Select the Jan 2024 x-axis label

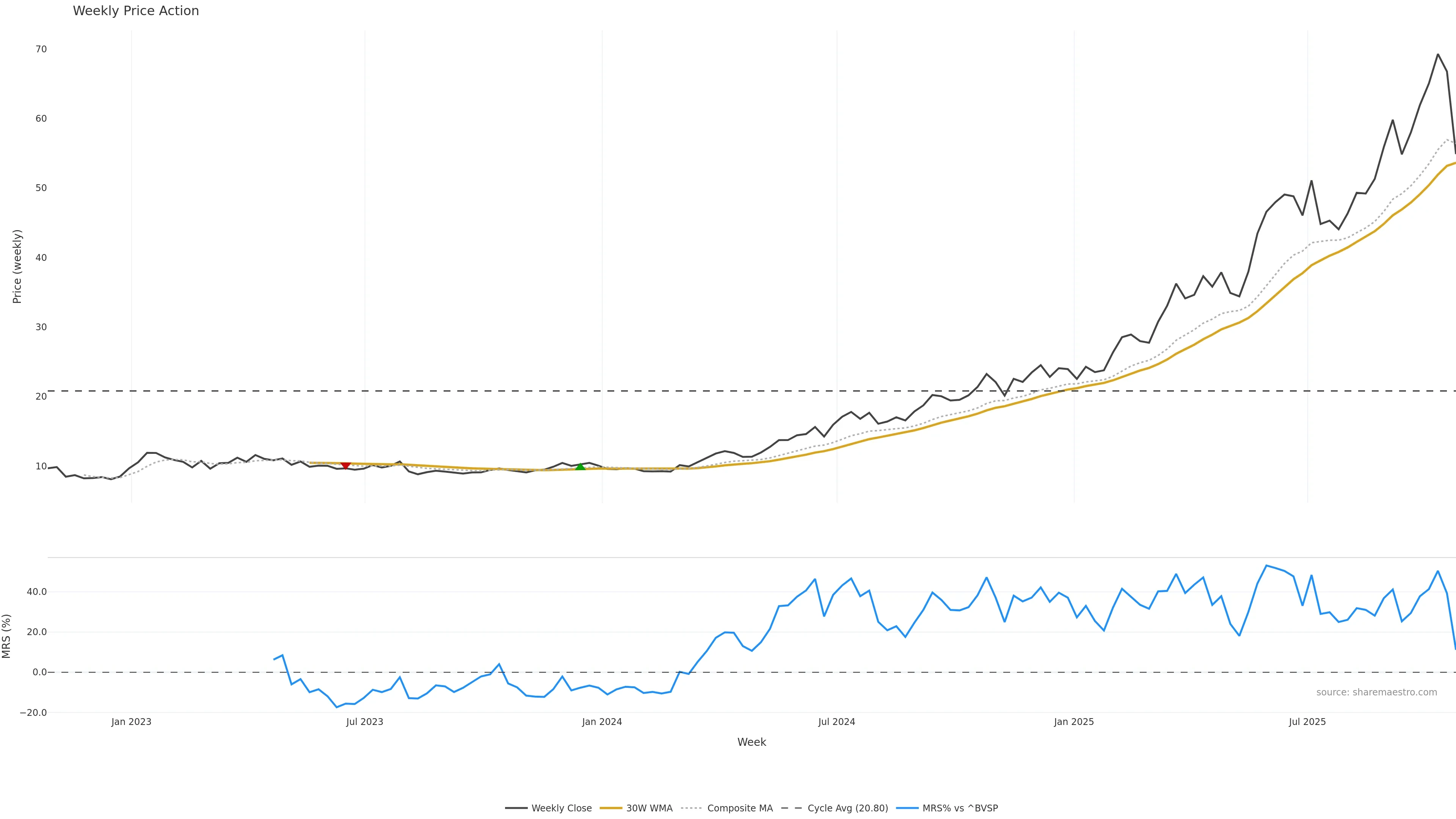[x=602, y=722]
